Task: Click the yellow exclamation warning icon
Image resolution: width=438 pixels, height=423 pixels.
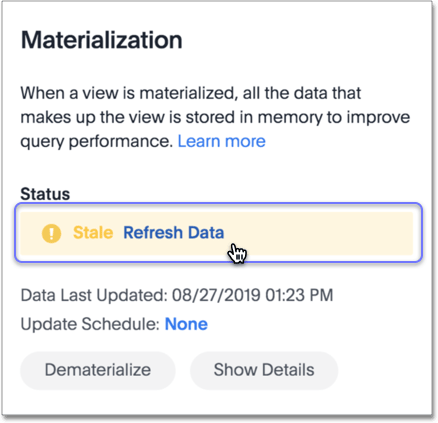Action: 51,233
